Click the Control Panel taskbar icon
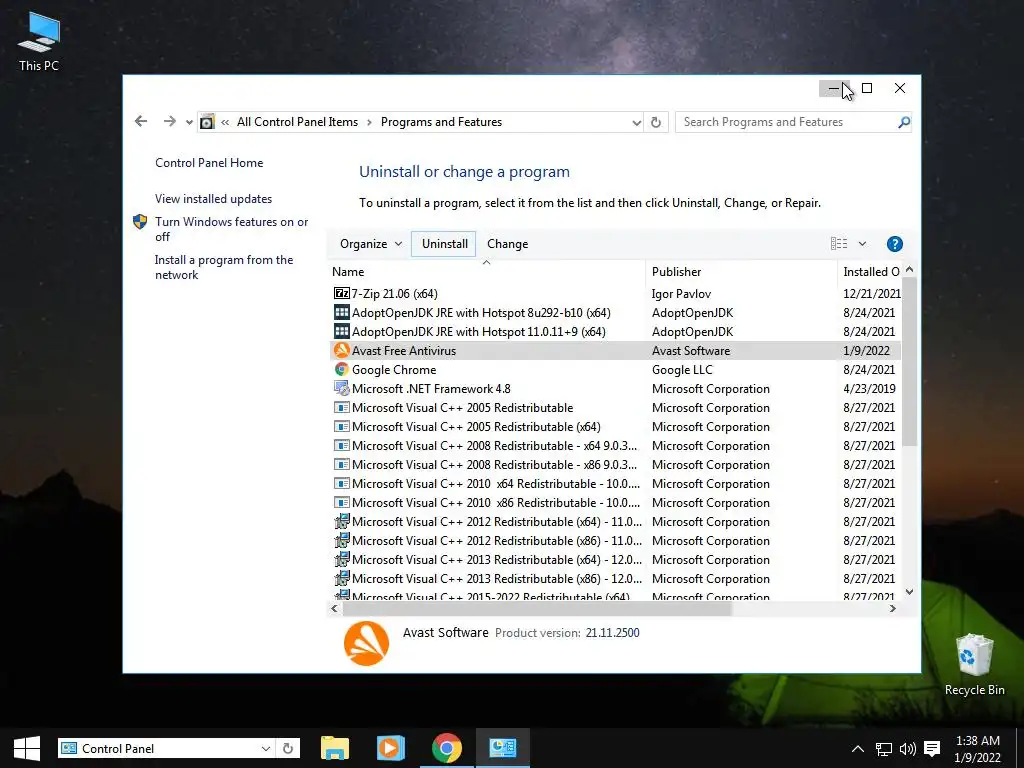This screenshot has width=1024, height=768. (503, 748)
